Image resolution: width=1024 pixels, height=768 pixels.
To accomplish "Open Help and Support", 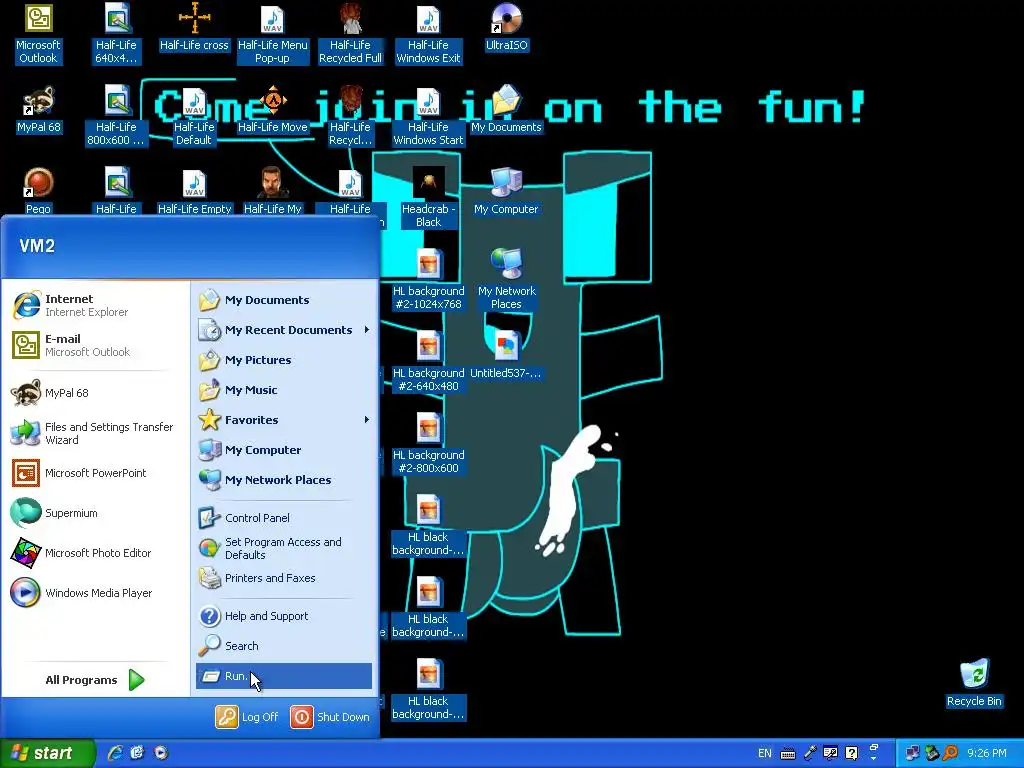I will click(x=284, y=616).
